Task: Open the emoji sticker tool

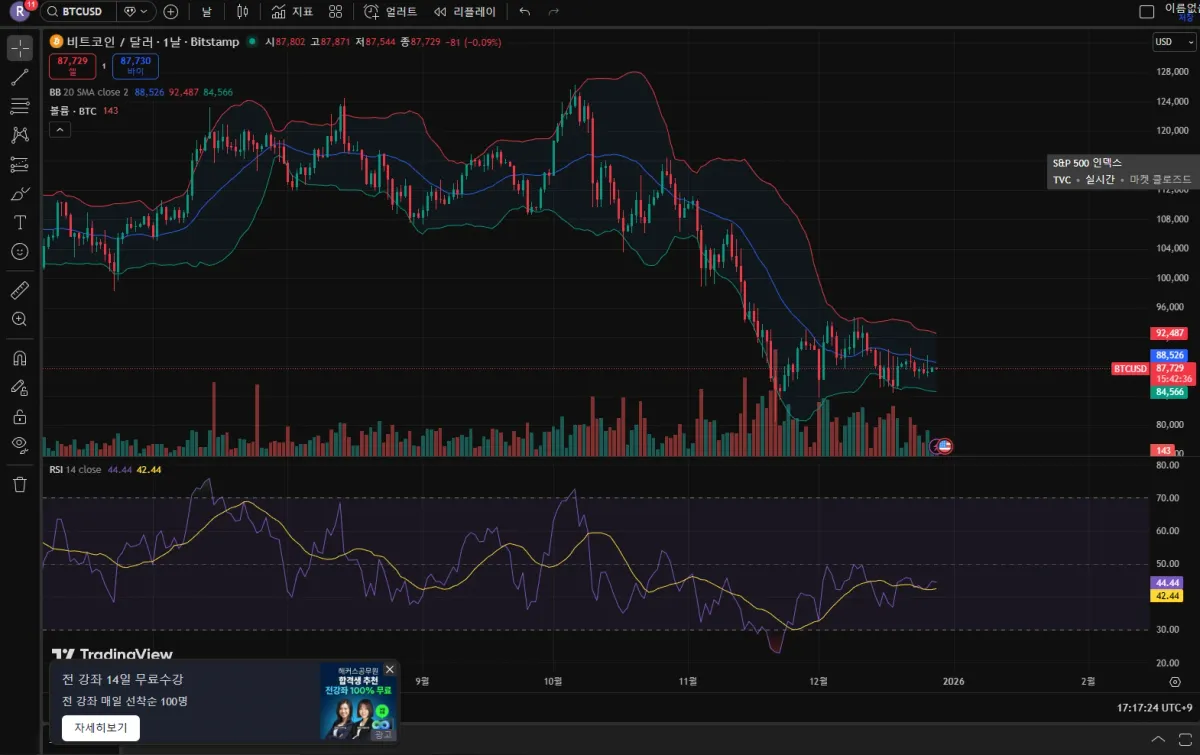Action: (x=20, y=252)
